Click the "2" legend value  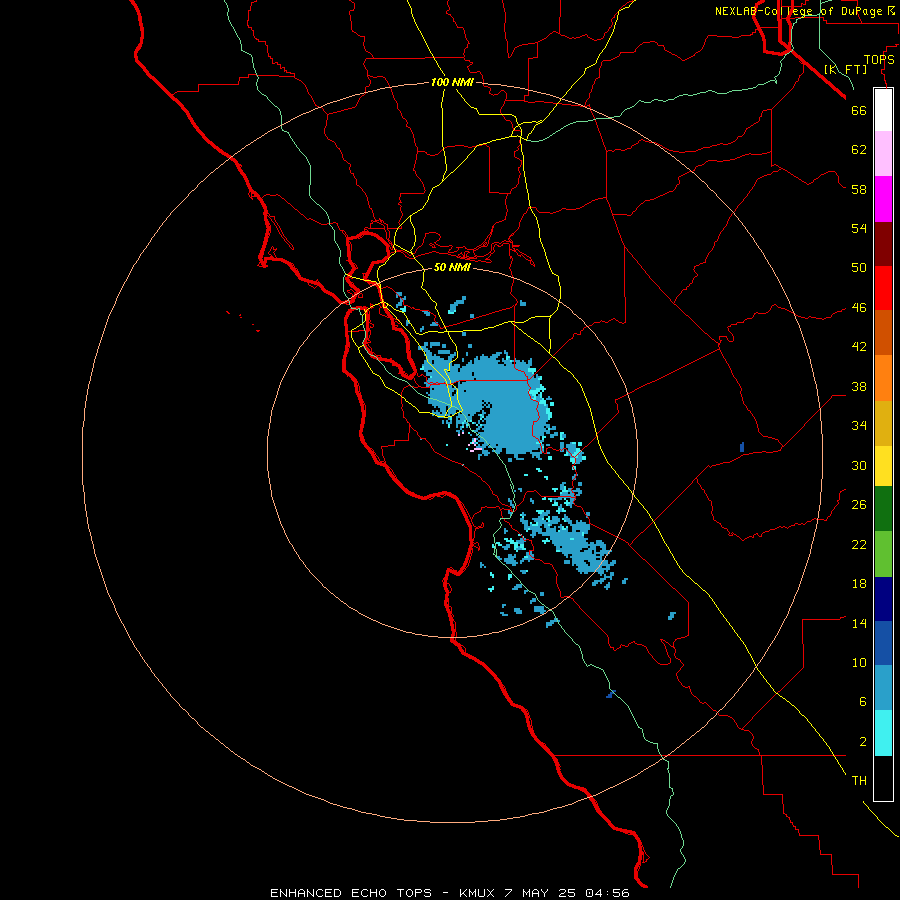[x=862, y=742]
